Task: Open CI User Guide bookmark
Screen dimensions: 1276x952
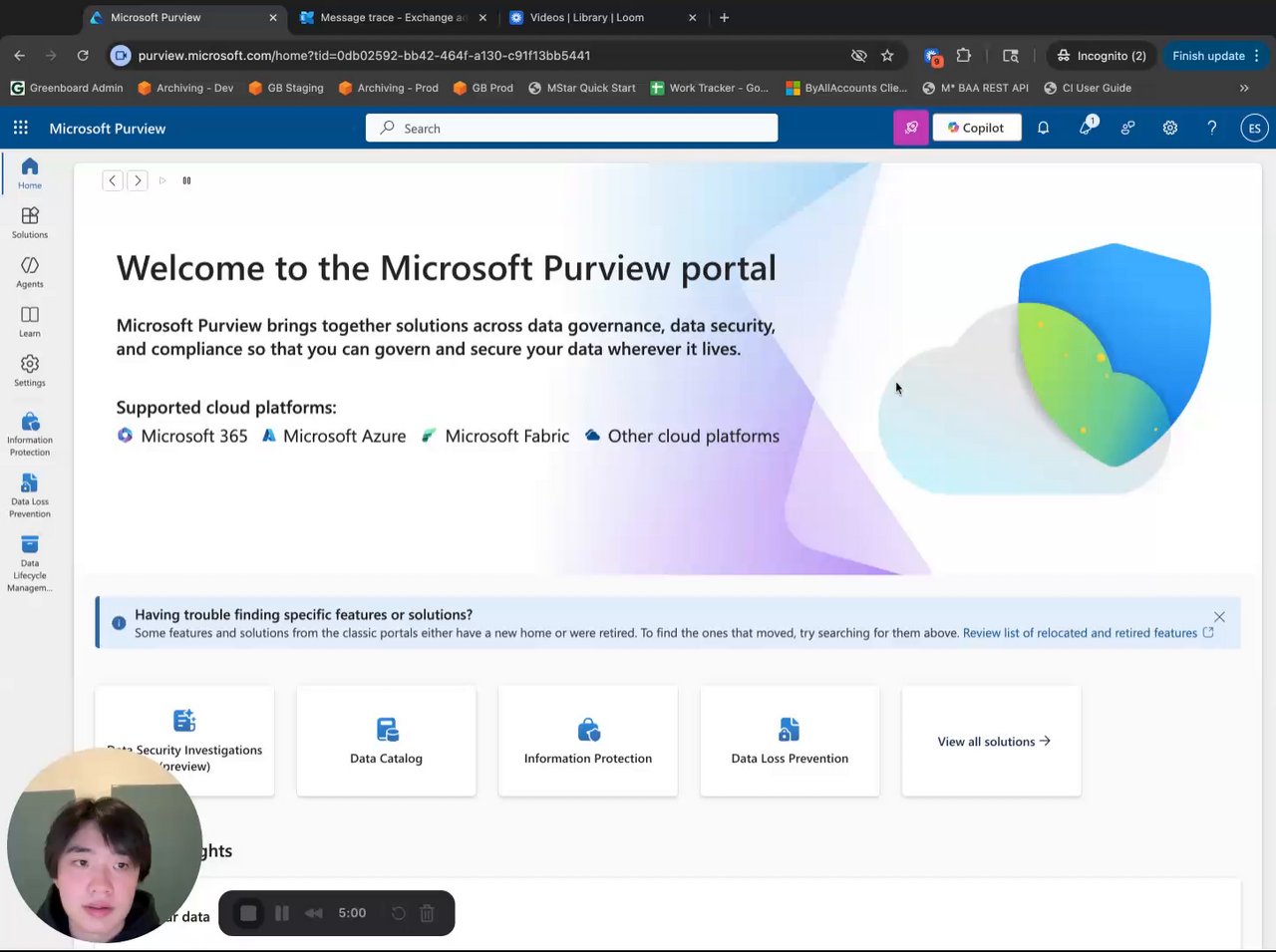Action: (x=1088, y=88)
